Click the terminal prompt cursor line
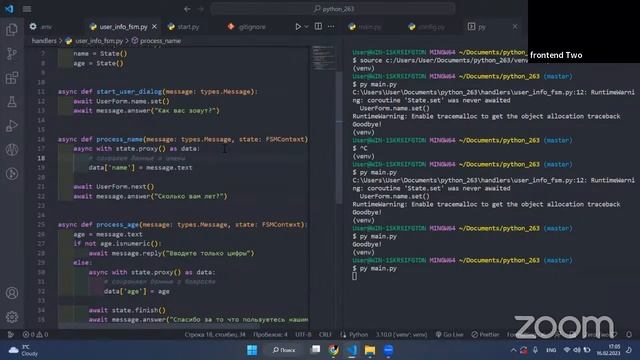 tap(354, 276)
